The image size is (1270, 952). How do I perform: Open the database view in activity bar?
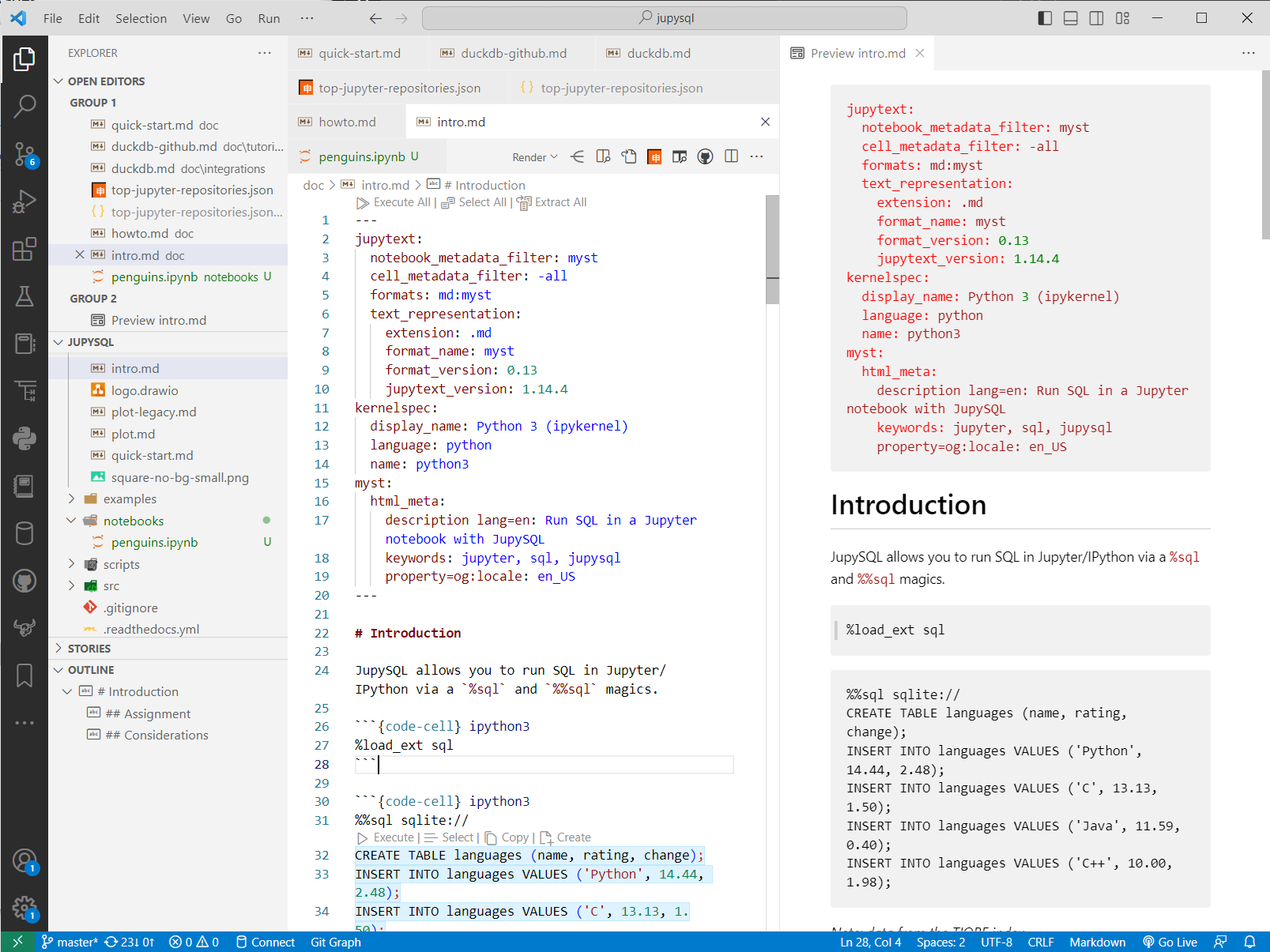tap(24, 533)
